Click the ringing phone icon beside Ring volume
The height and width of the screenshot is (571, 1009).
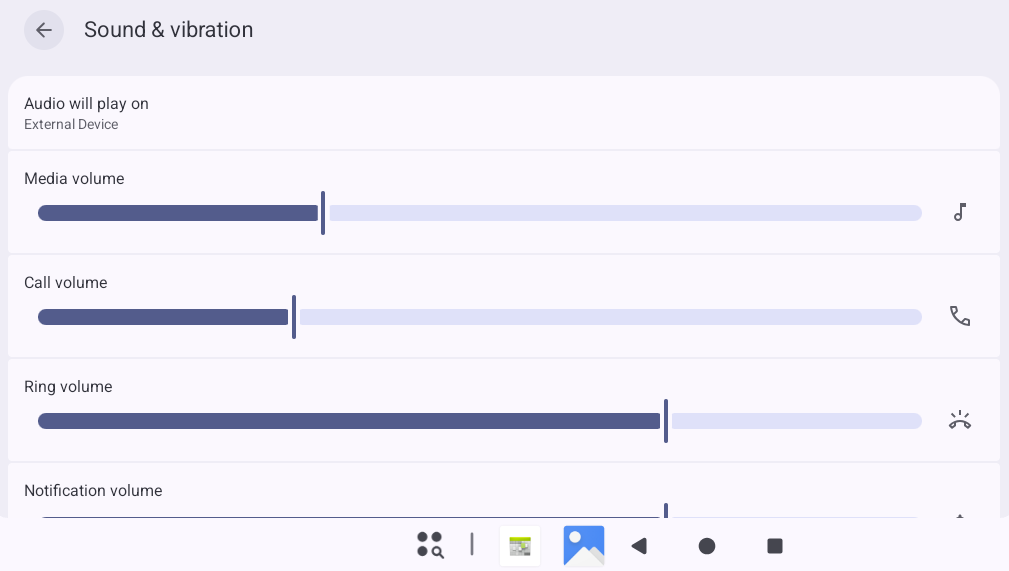(x=959, y=420)
